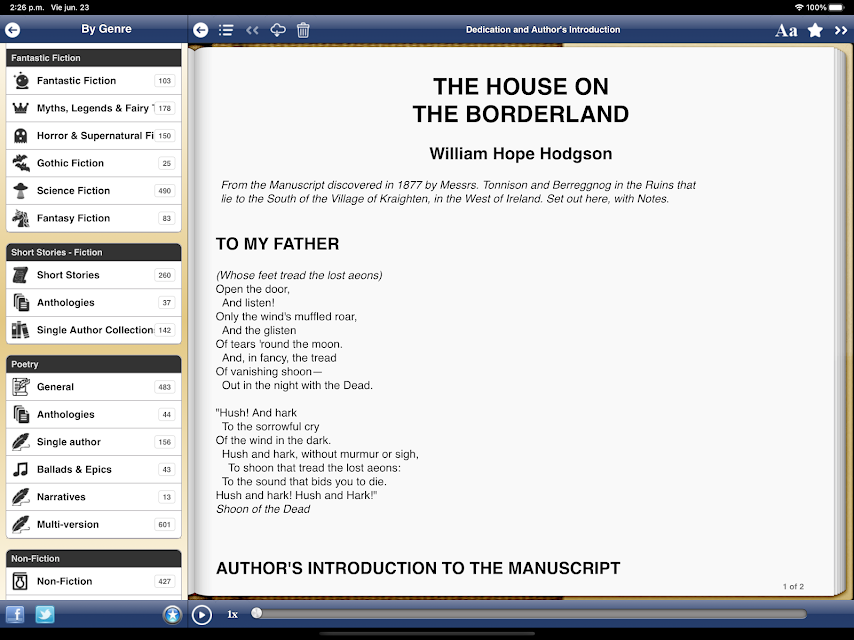Select Single author poetry

tap(94, 442)
